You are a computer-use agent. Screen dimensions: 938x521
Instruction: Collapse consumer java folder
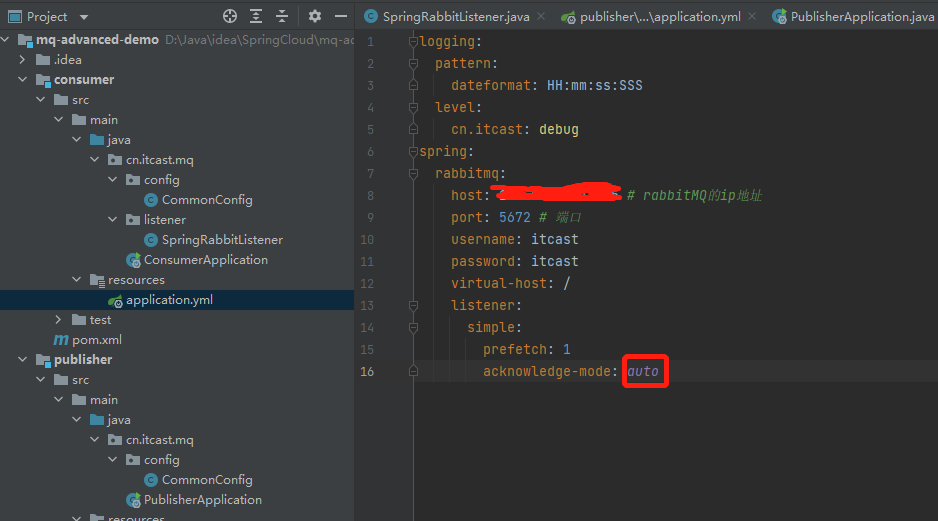(76, 139)
